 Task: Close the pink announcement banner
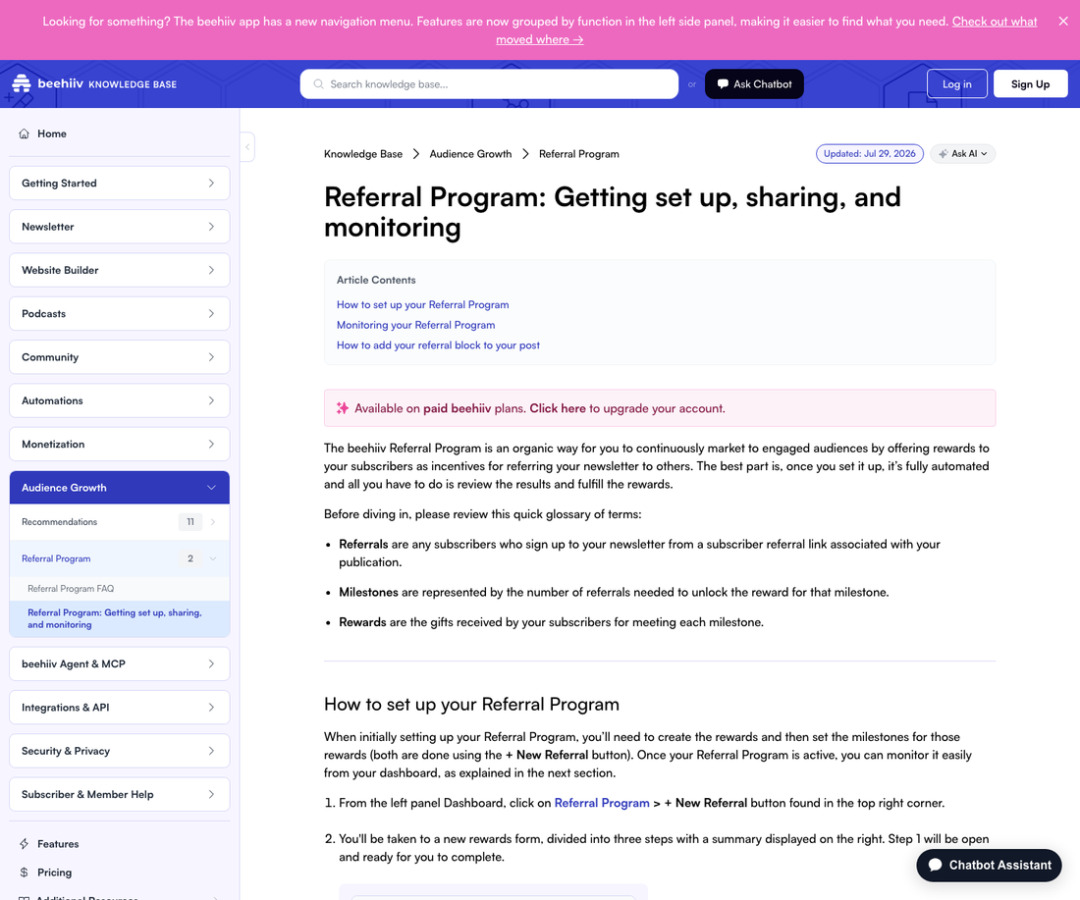tap(1063, 21)
